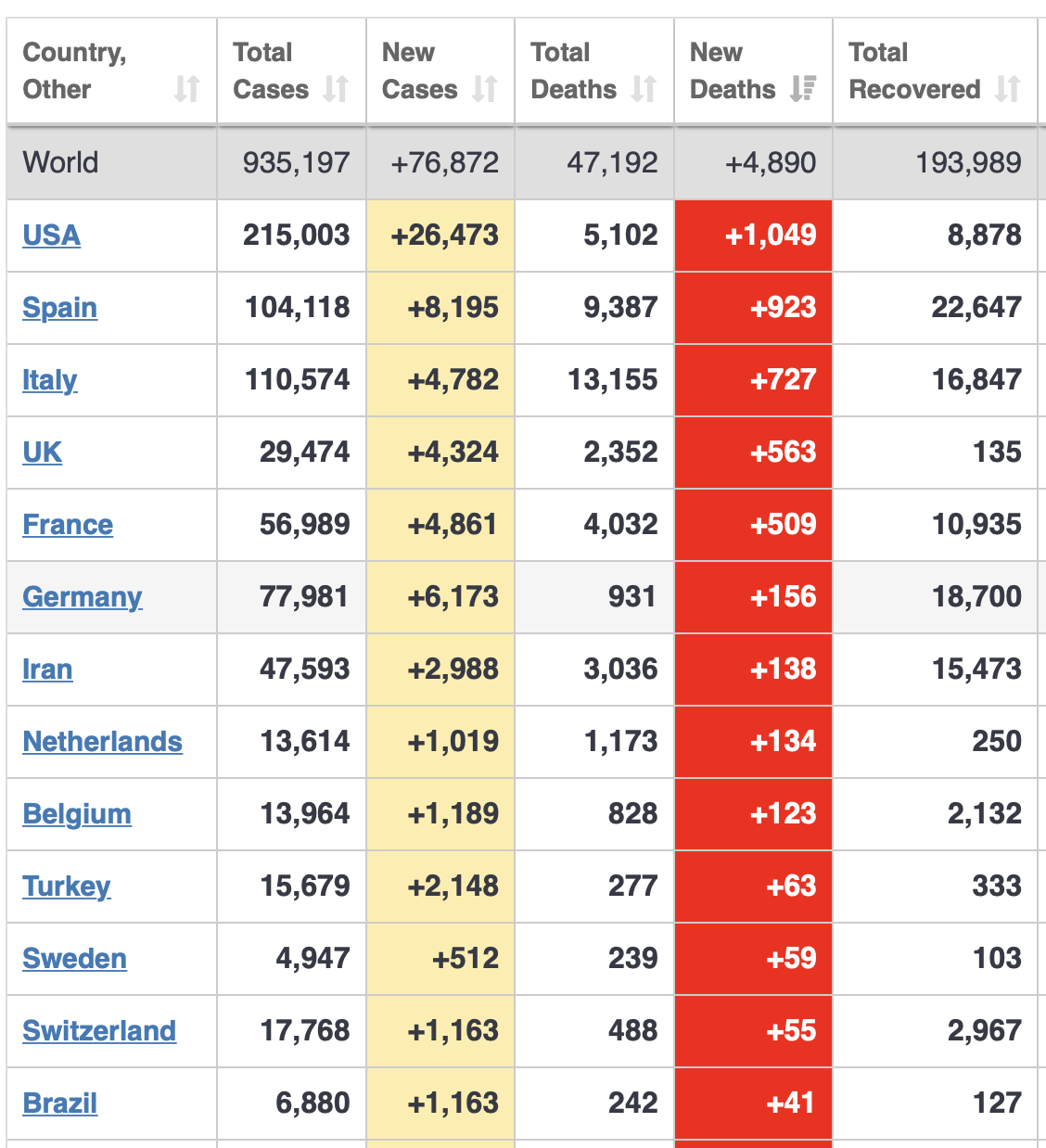Click the Belgium link
The image size is (1046, 1148).
pos(77,814)
